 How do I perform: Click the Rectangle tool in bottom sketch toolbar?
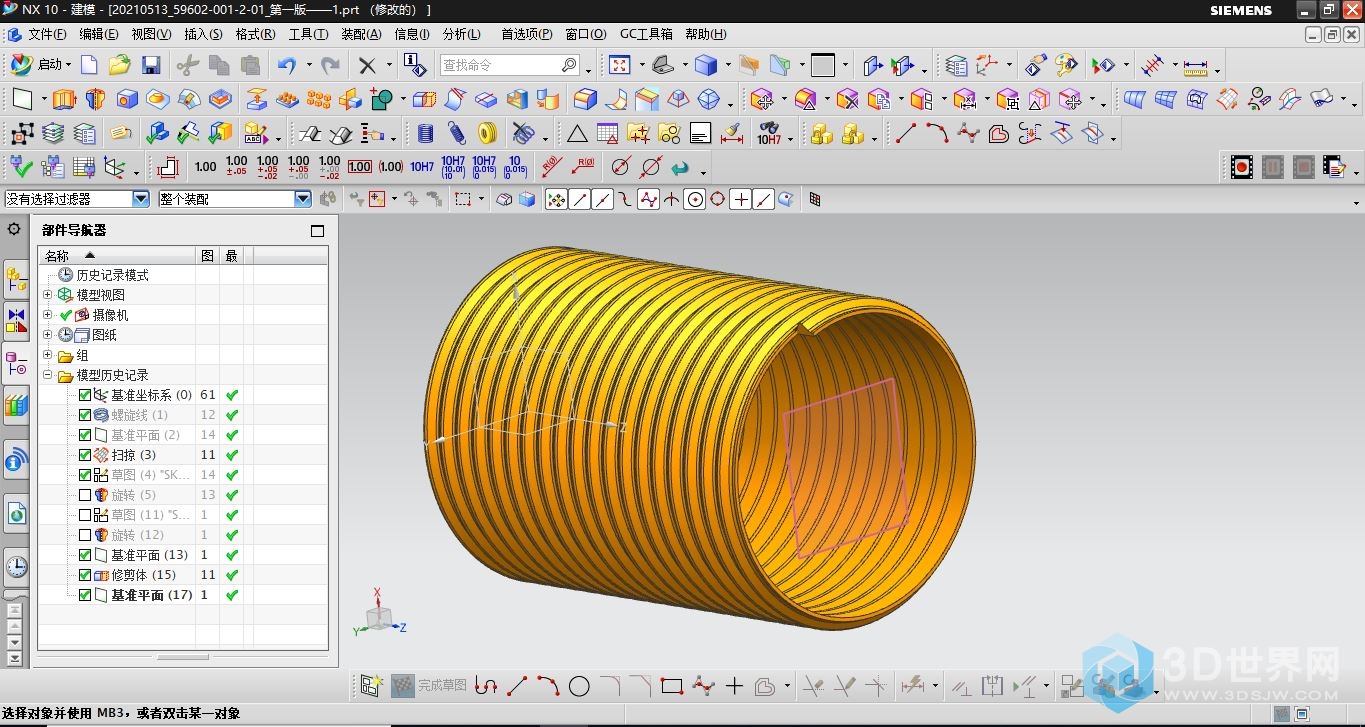(x=672, y=687)
